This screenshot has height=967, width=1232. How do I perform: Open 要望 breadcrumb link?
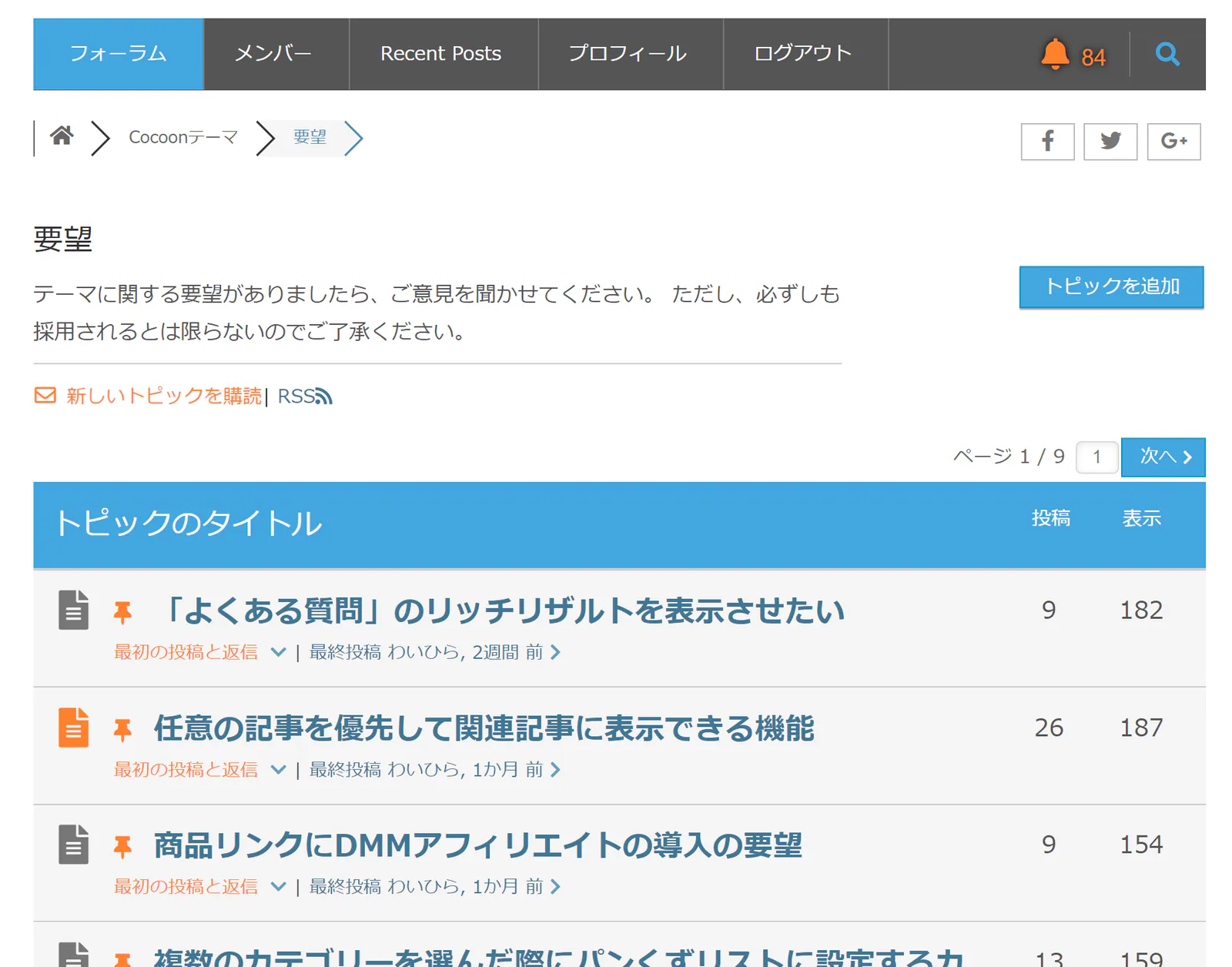310,137
